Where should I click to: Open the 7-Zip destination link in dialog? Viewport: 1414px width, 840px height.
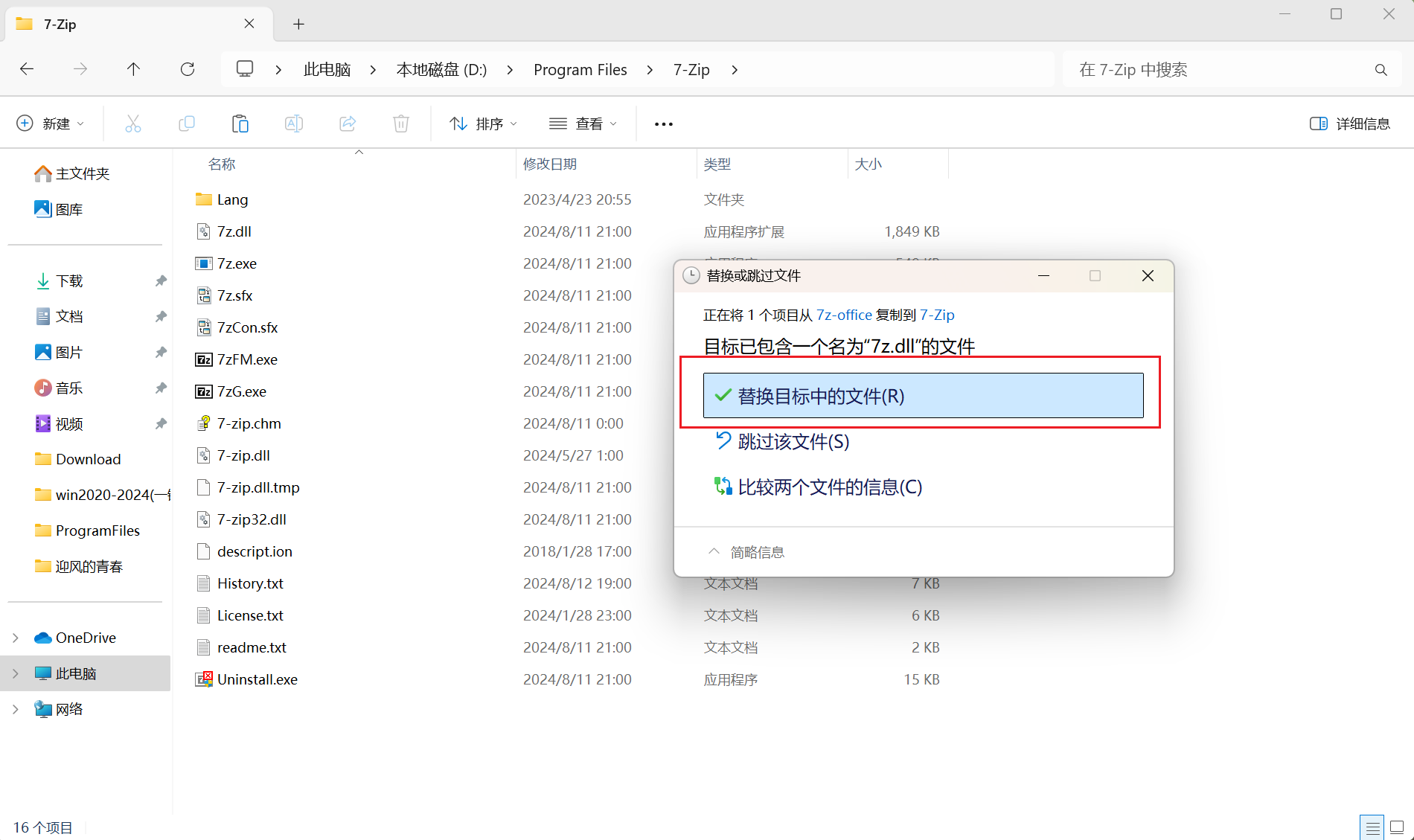click(937, 315)
